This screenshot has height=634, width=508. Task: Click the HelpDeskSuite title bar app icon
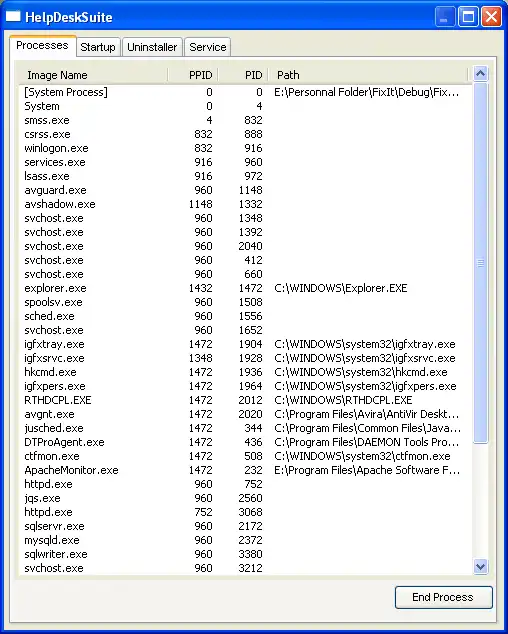coord(13,17)
